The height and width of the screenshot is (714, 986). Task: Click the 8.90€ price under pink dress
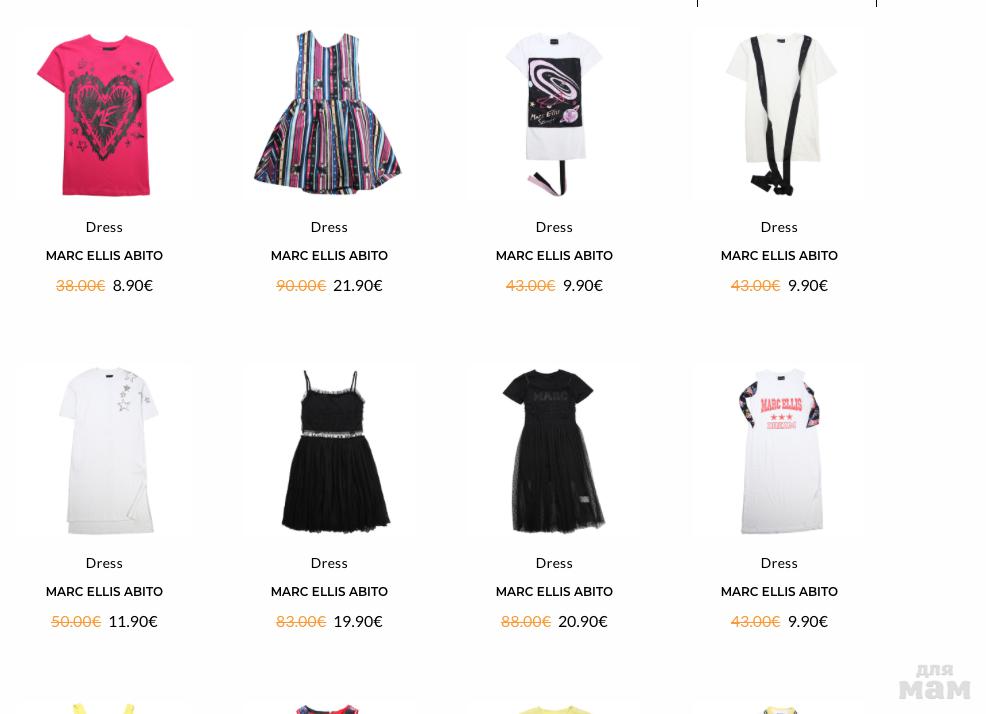(133, 286)
